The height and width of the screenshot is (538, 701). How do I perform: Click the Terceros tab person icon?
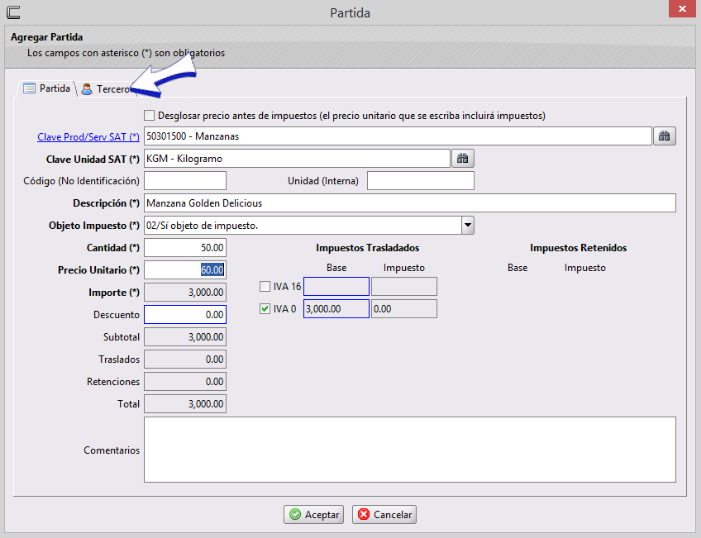[x=87, y=89]
